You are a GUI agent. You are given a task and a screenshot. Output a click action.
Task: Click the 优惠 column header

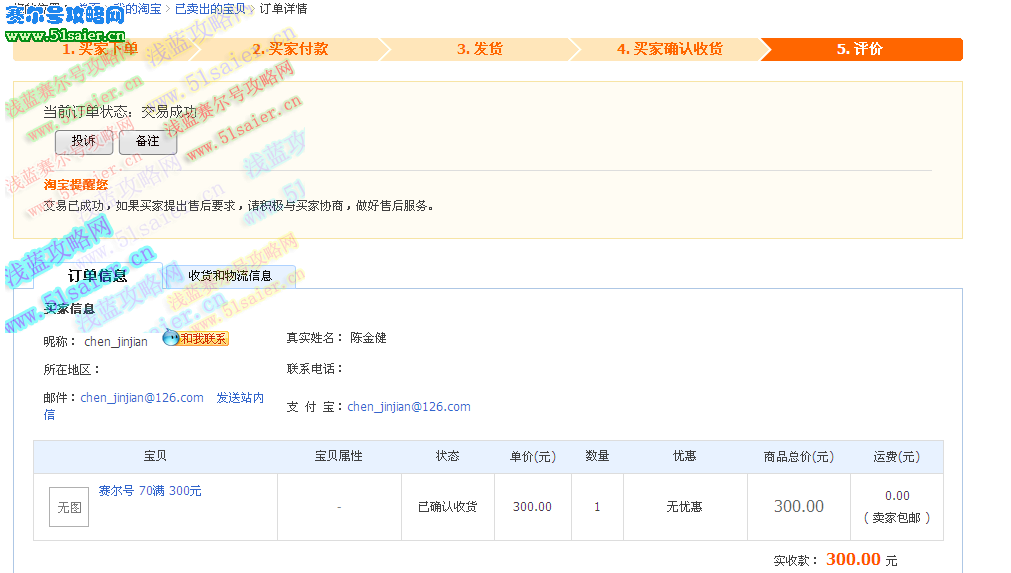click(685, 456)
